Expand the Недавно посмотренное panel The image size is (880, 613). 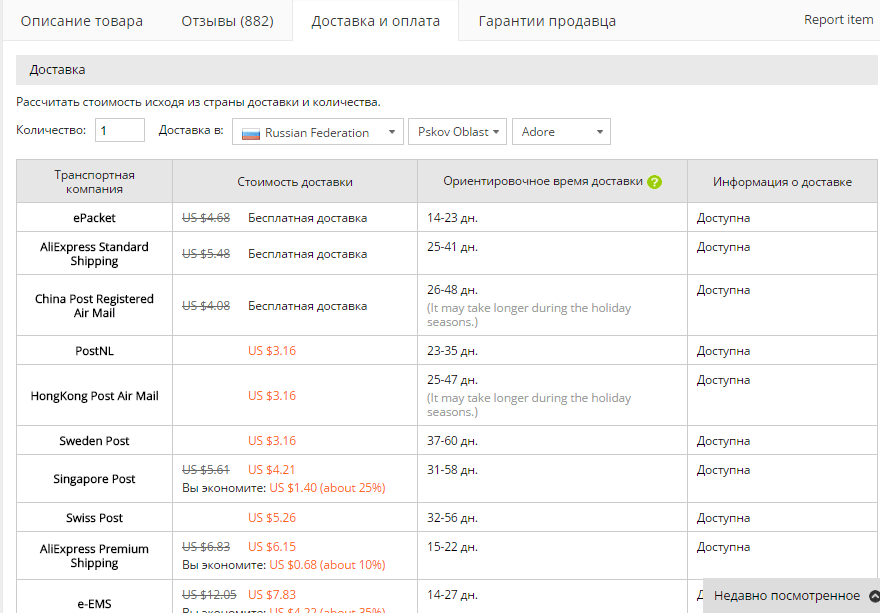(787, 596)
